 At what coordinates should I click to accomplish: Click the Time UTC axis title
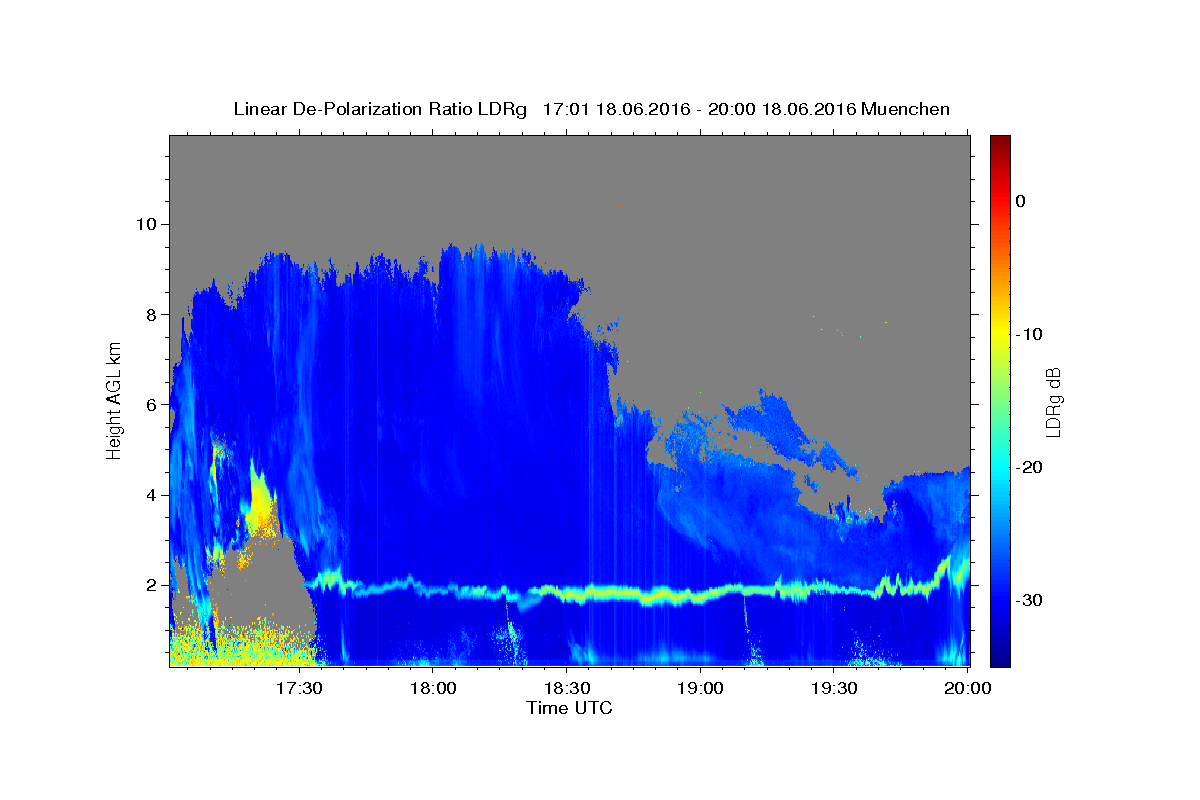coord(569,708)
